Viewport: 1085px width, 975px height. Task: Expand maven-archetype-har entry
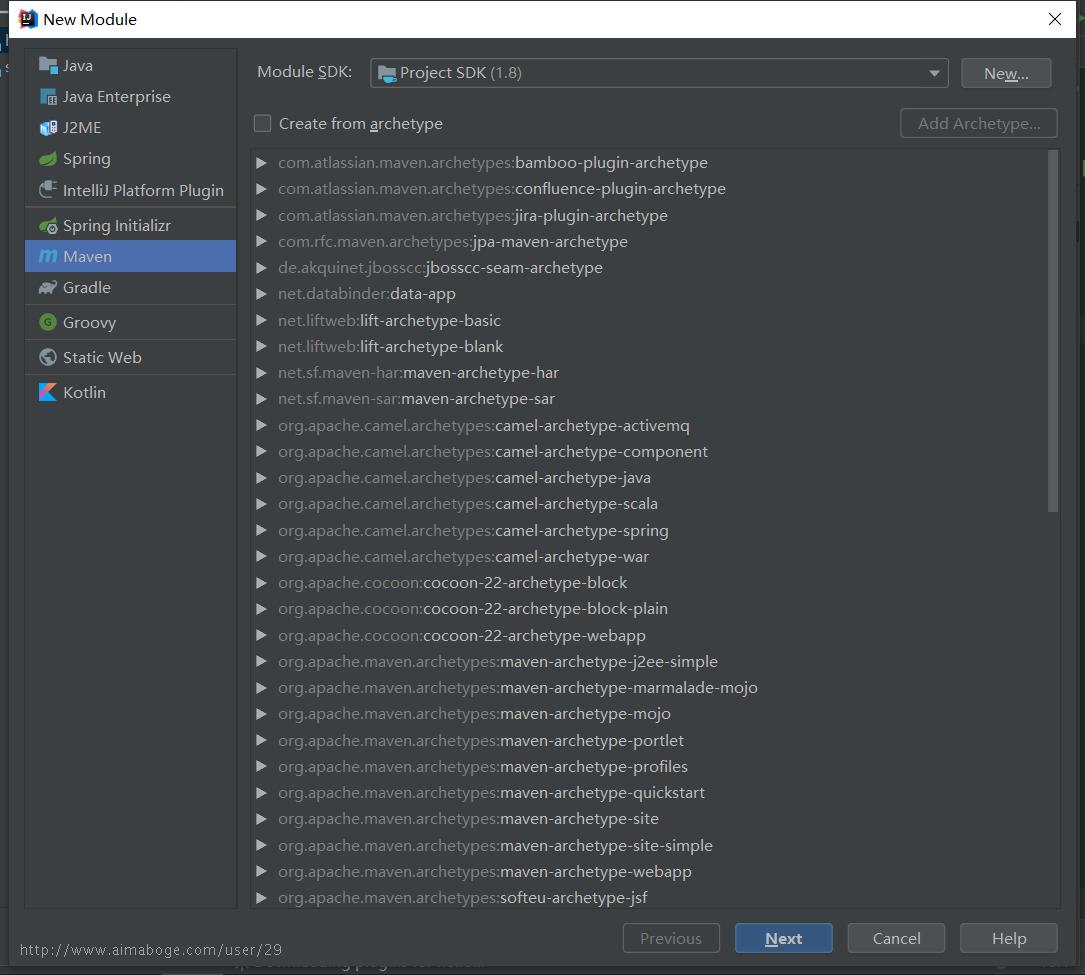tap(261, 372)
